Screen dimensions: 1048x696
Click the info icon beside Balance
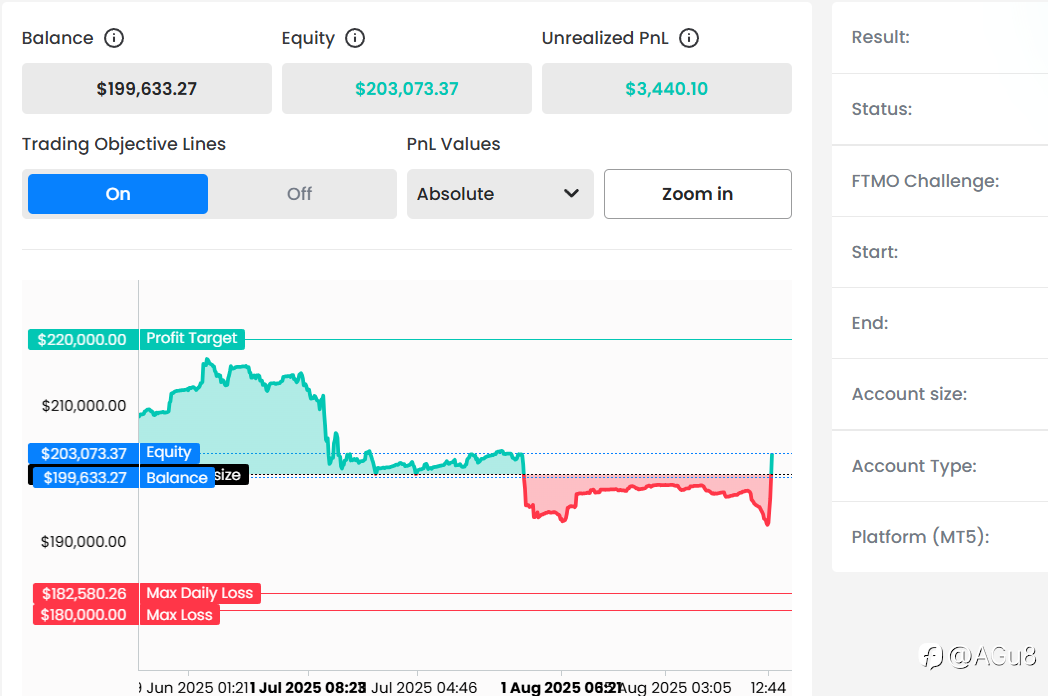pyautogui.click(x=114, y=38)
